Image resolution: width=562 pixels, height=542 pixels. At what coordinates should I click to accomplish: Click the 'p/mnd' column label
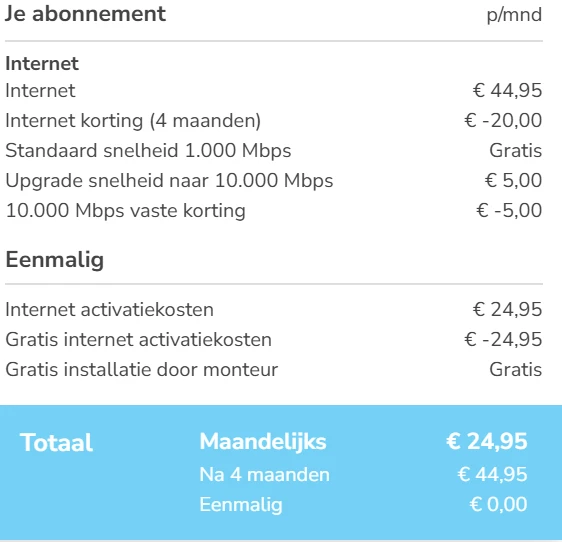pos(514,15)
